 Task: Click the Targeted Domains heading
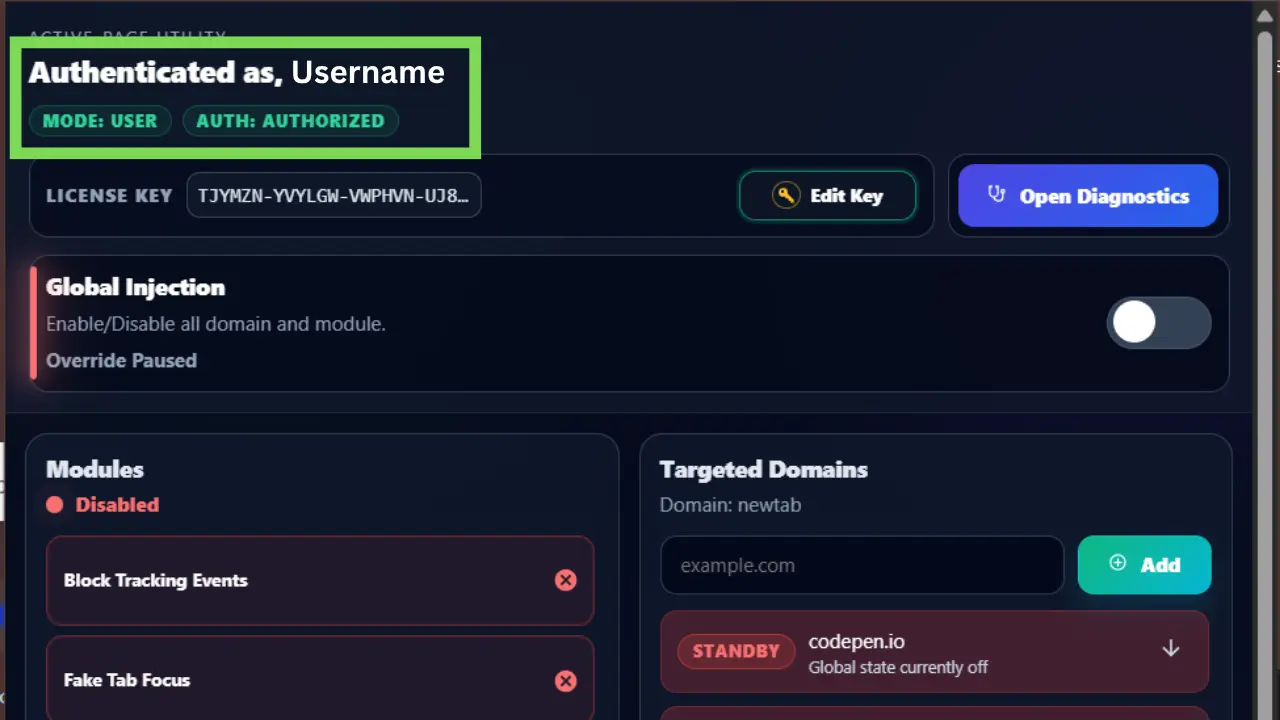764,470
